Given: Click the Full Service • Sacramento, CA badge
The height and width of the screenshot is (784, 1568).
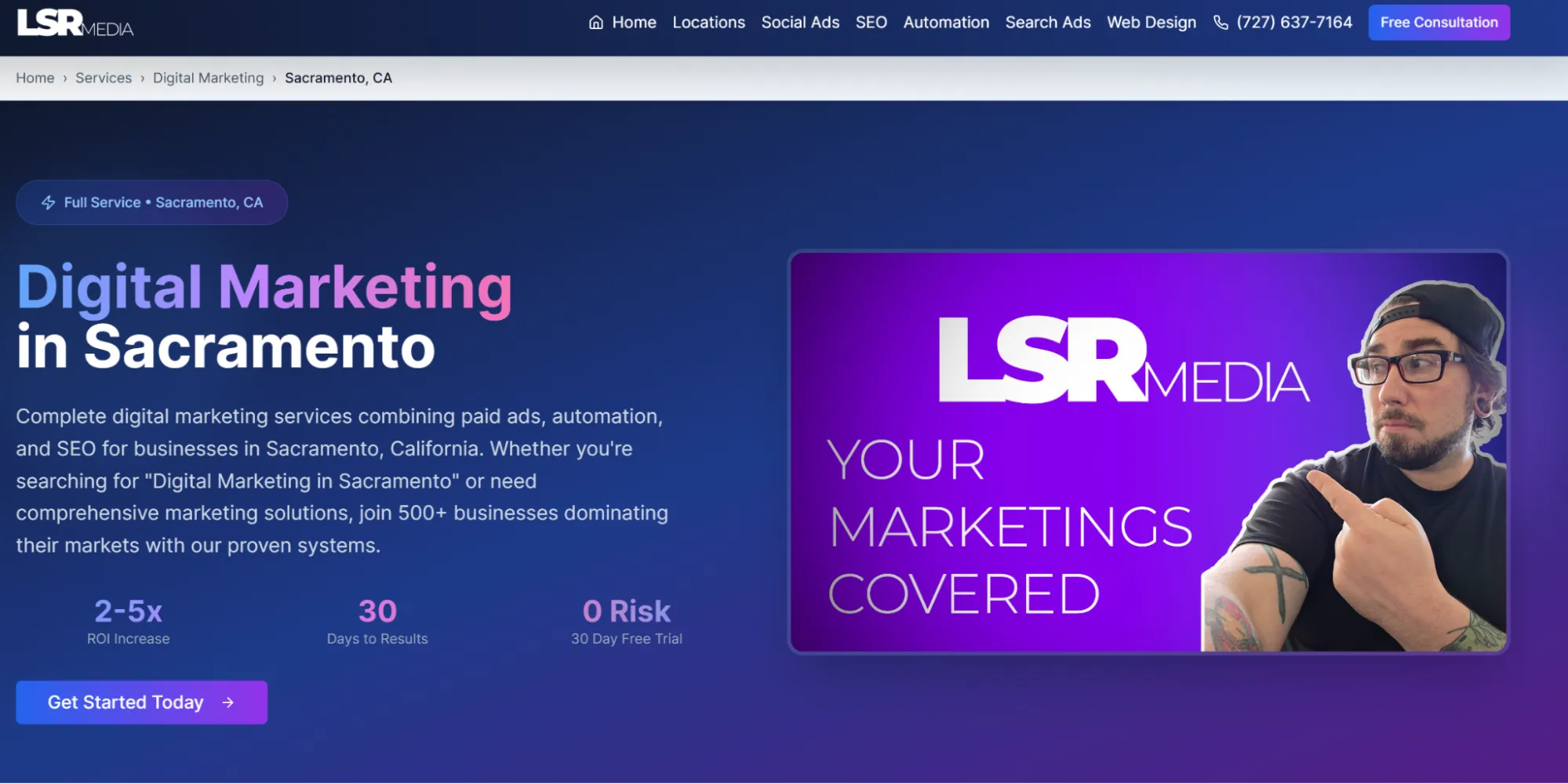Looking at the screenshot, I should point(151,202).
